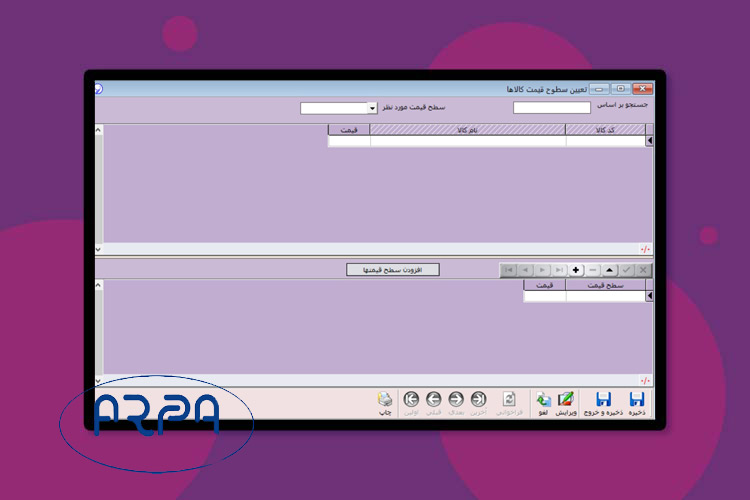Click the Recall (فراخوانی) refresh icon

pyautogui.click(x=508, y=399)
